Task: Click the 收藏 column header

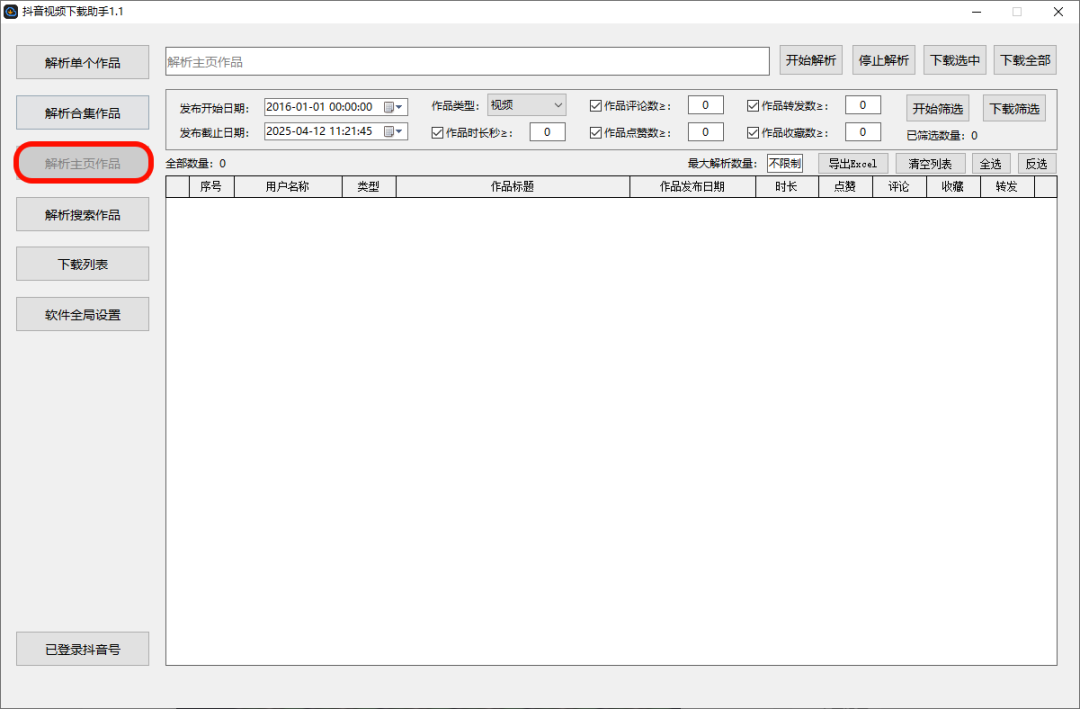Action: [953, 187]
